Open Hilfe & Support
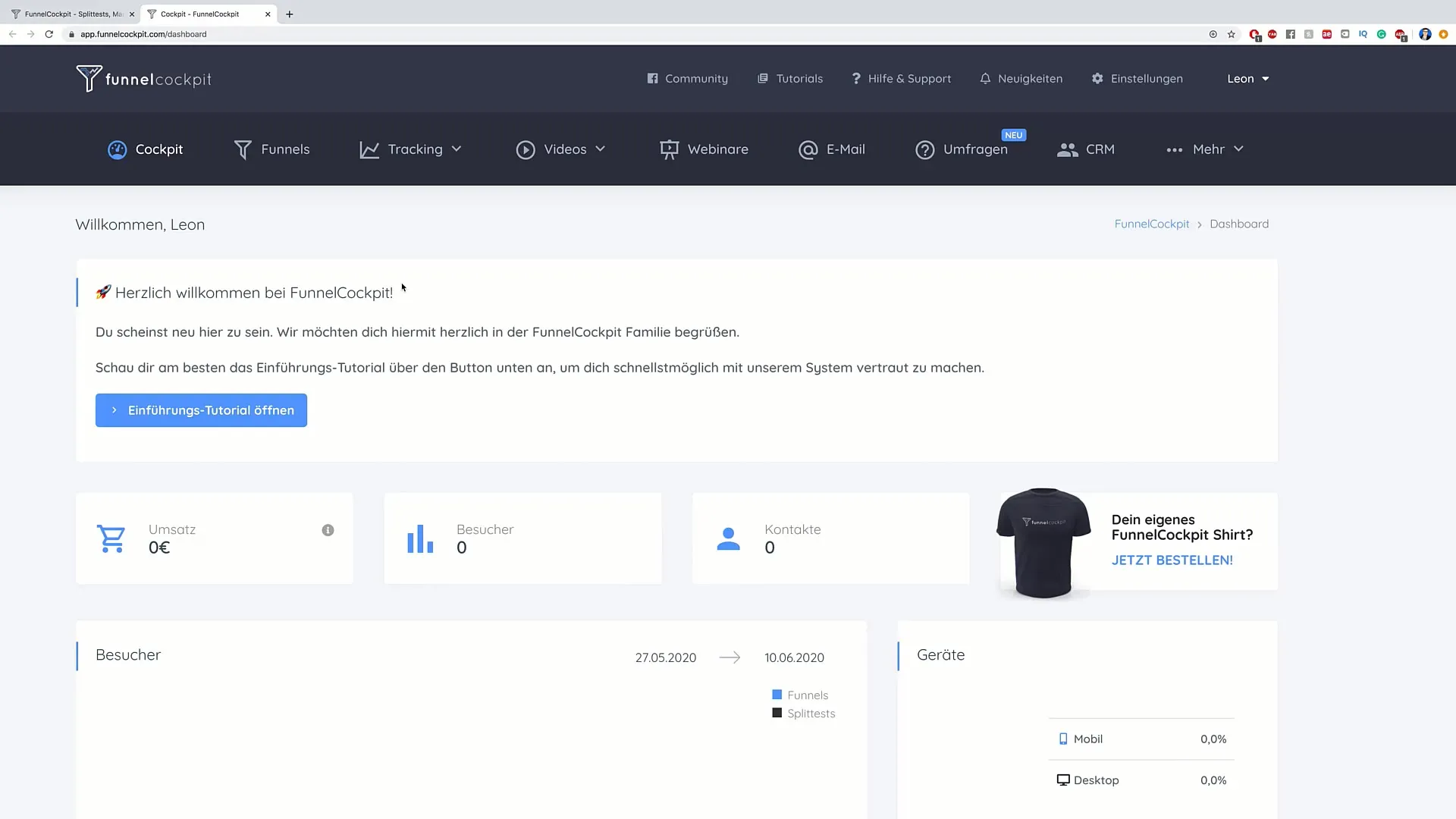 901,79
